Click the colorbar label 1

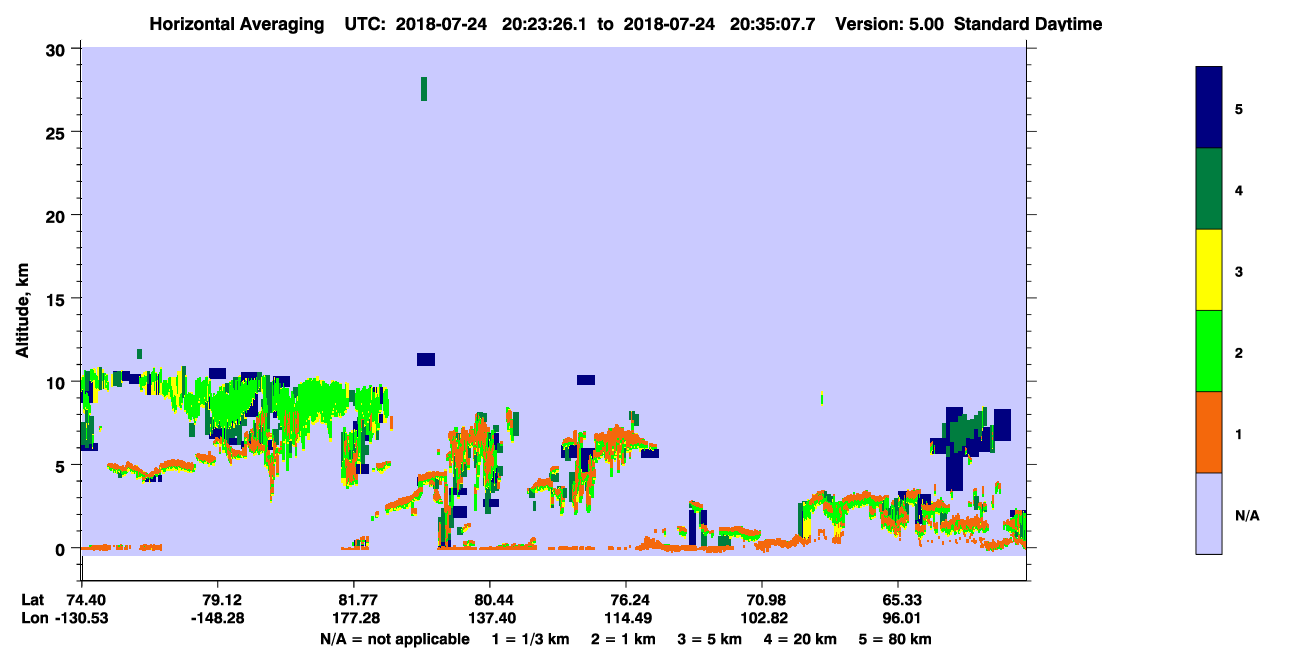click(1239, 433)
